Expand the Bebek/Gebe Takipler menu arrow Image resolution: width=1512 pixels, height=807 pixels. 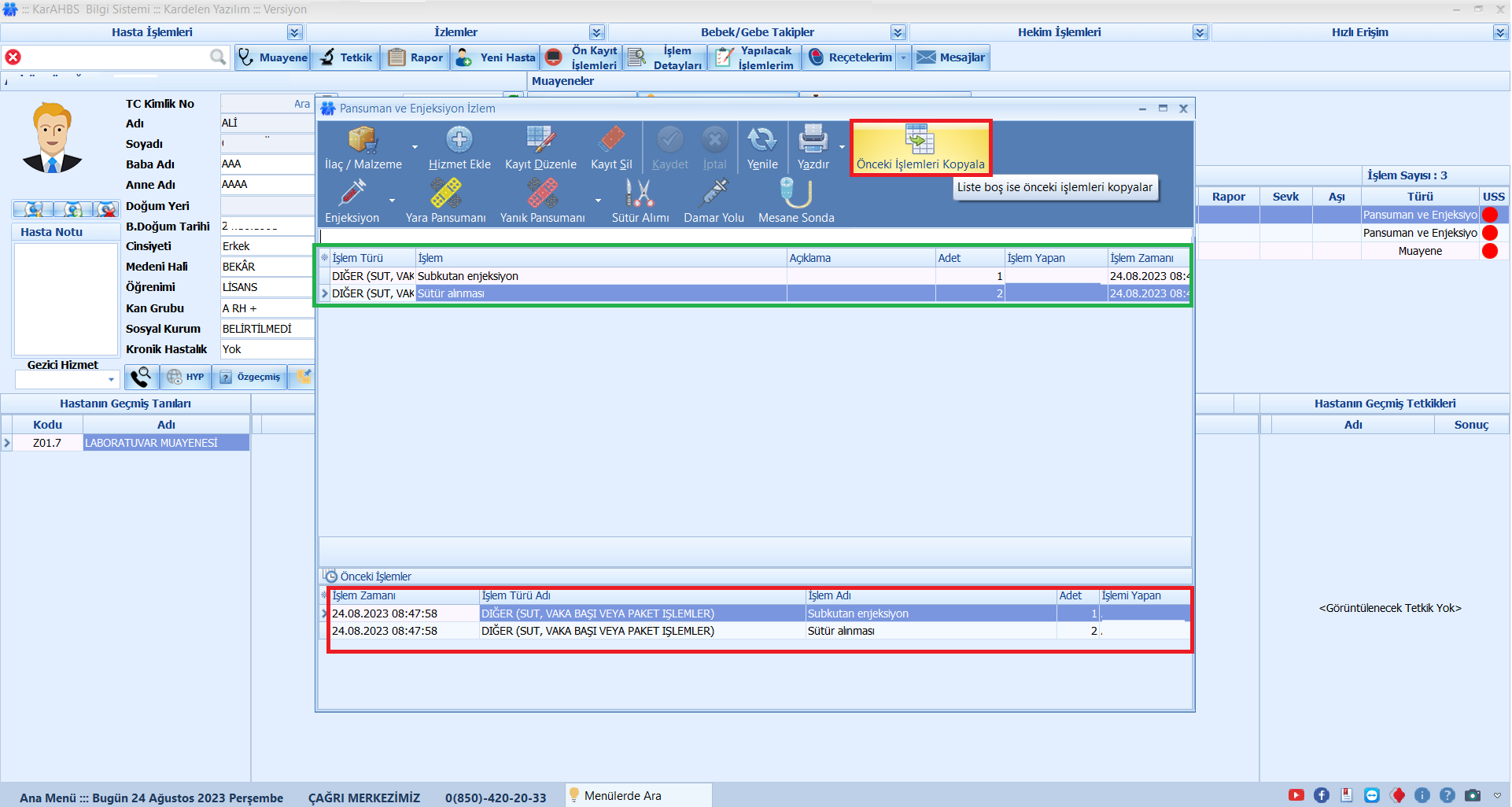pyautogui.click(x=898, y=32)
